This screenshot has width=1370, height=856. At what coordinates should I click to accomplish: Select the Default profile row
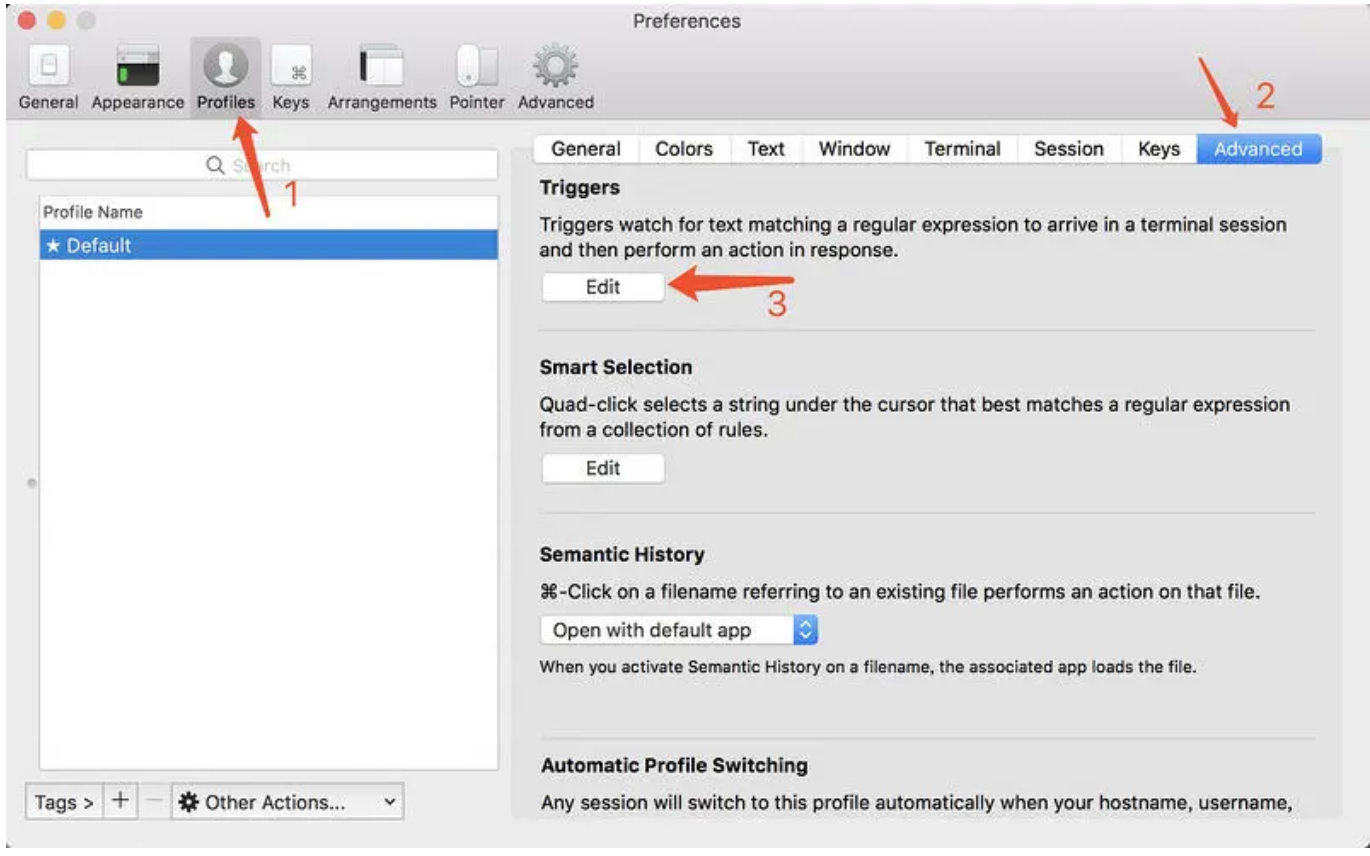click(x=269, y=245)
